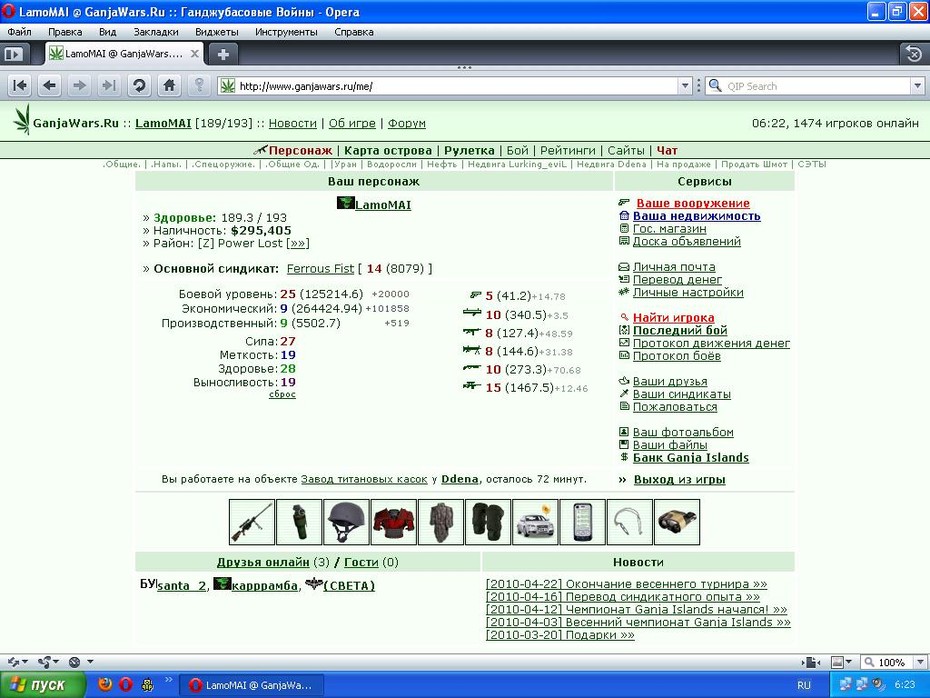
Task: Open the Карта острова navigation link
Action: 388,151
